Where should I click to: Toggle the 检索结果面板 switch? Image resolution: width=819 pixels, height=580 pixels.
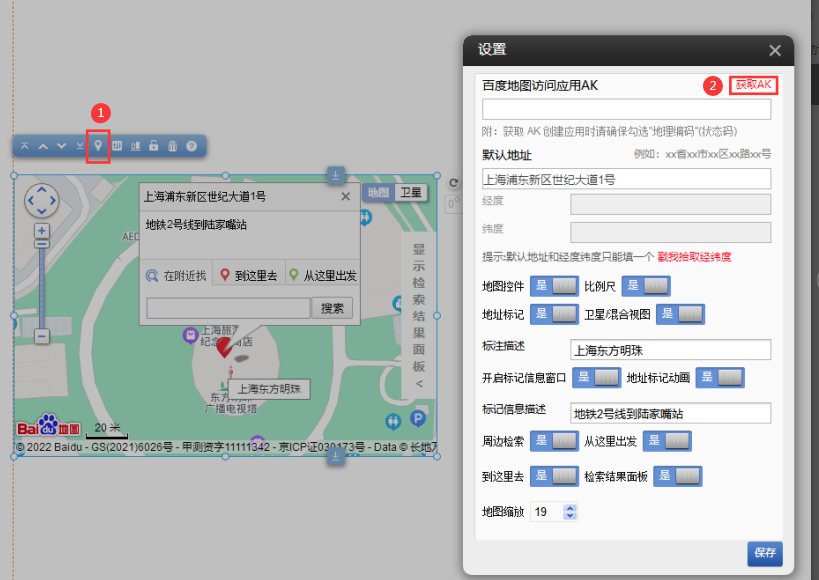677,476
